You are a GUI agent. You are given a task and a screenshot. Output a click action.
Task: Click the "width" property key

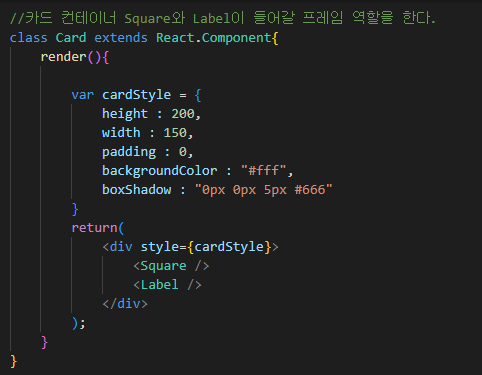(x=121, y=133)
